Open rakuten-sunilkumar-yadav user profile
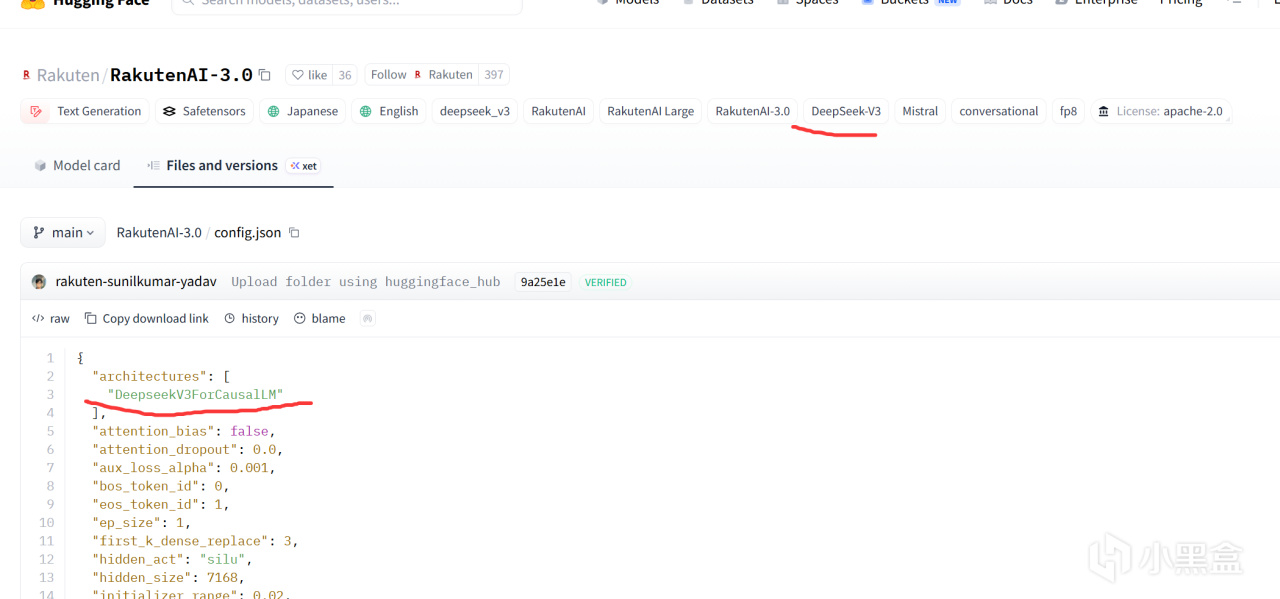 [x=136, y=282]
